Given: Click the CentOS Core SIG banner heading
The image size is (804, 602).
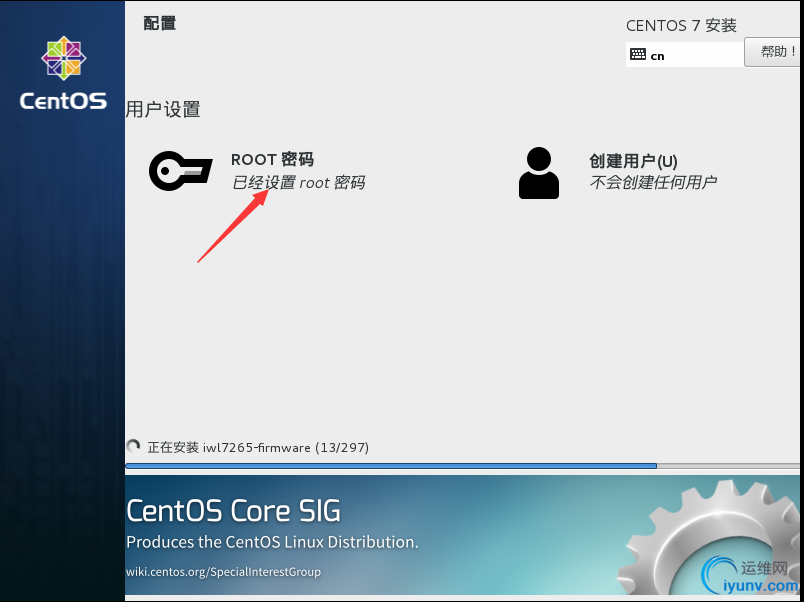Looking at the screenshot, I should click(233, 511).
